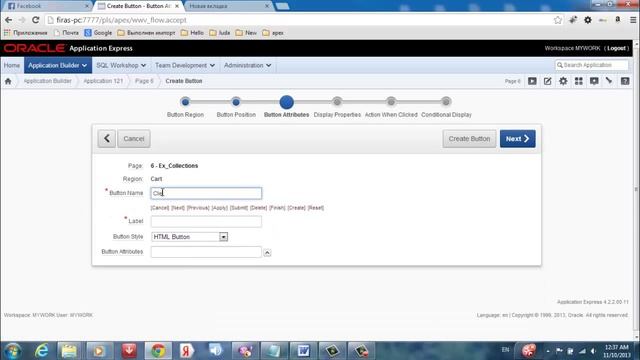Image resolution: width=640 pixels, height=360 pixels.
Task: Open the Hello bookmarks folder
Action: click(x=192, y=33)
